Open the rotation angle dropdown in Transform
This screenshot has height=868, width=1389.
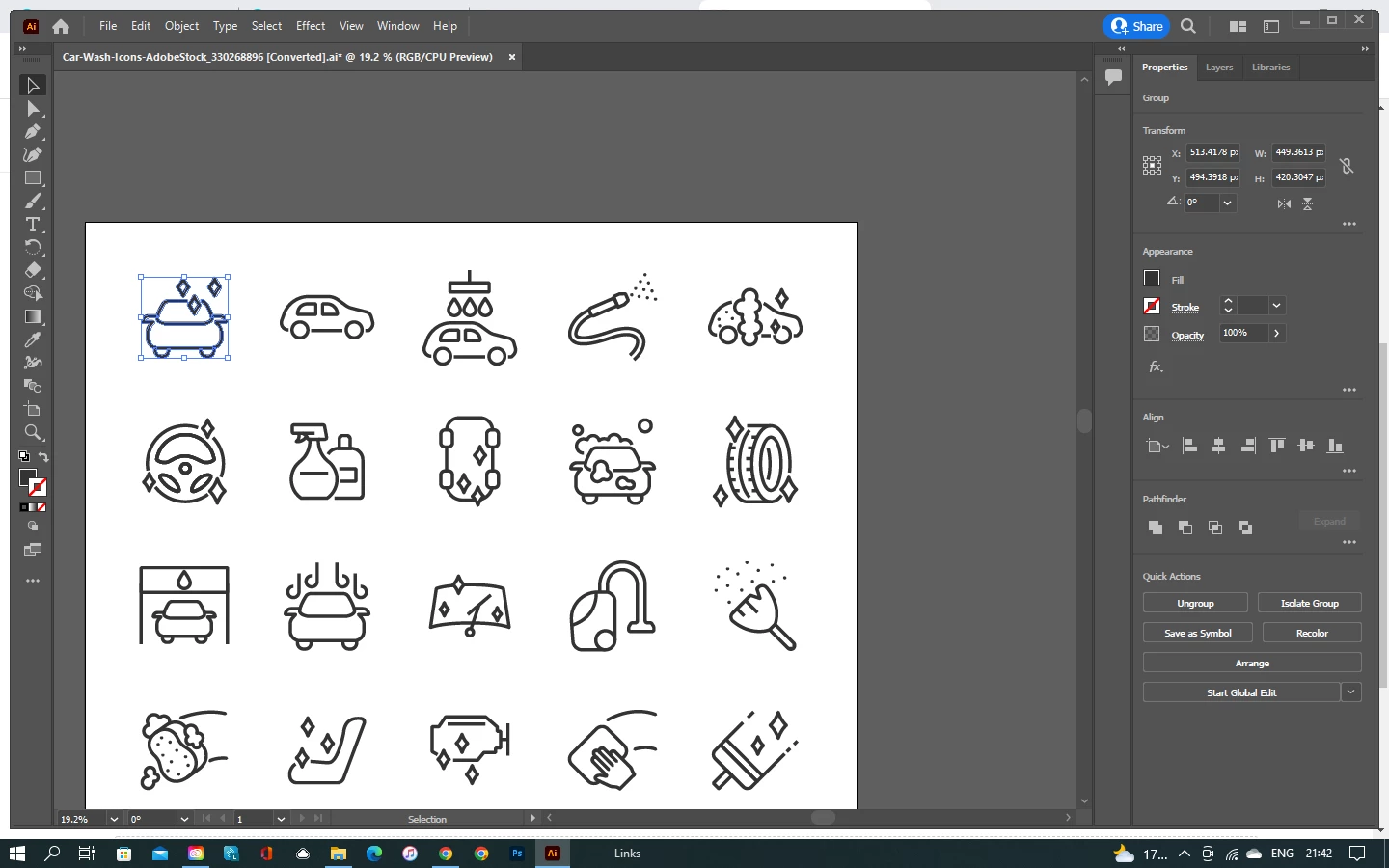click(1227, 203)
